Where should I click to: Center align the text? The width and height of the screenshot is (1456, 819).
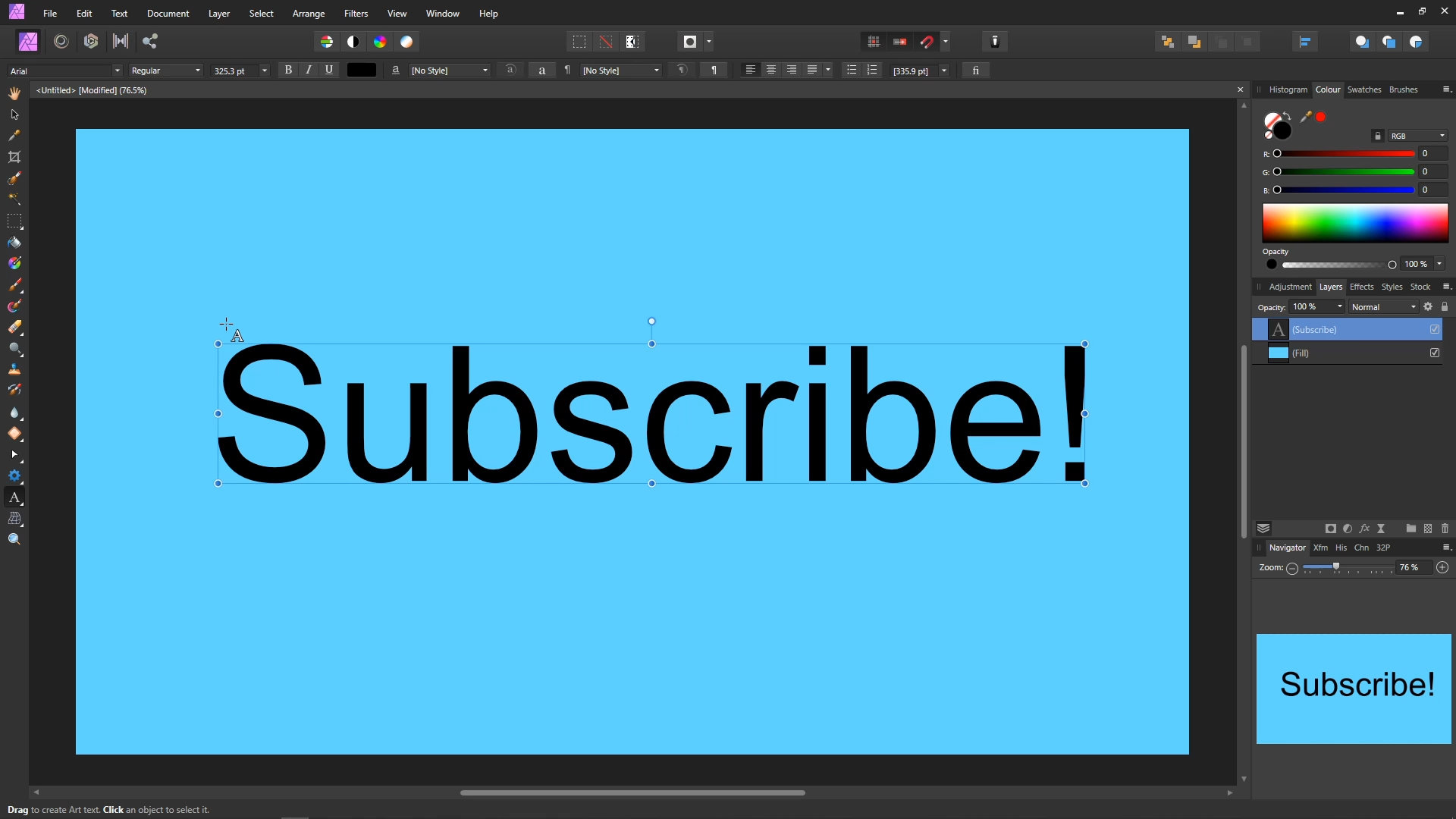tap(771, 70)
